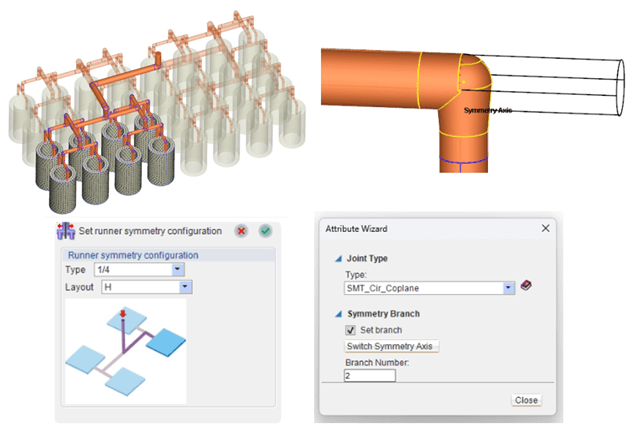This screenshot has width=642, height=432.
Task: Click the Branch Number input field
Action: click(x=370, y=376)
